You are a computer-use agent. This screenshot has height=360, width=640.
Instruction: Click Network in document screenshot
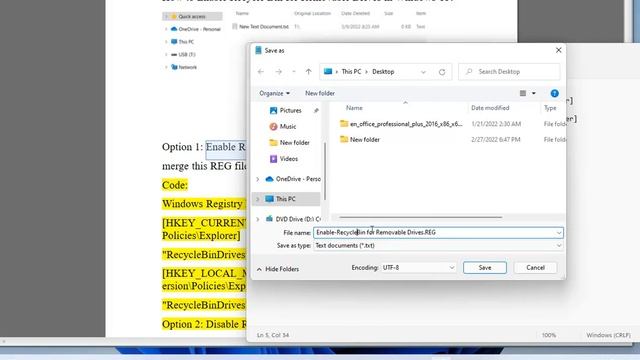coord(184,67)
